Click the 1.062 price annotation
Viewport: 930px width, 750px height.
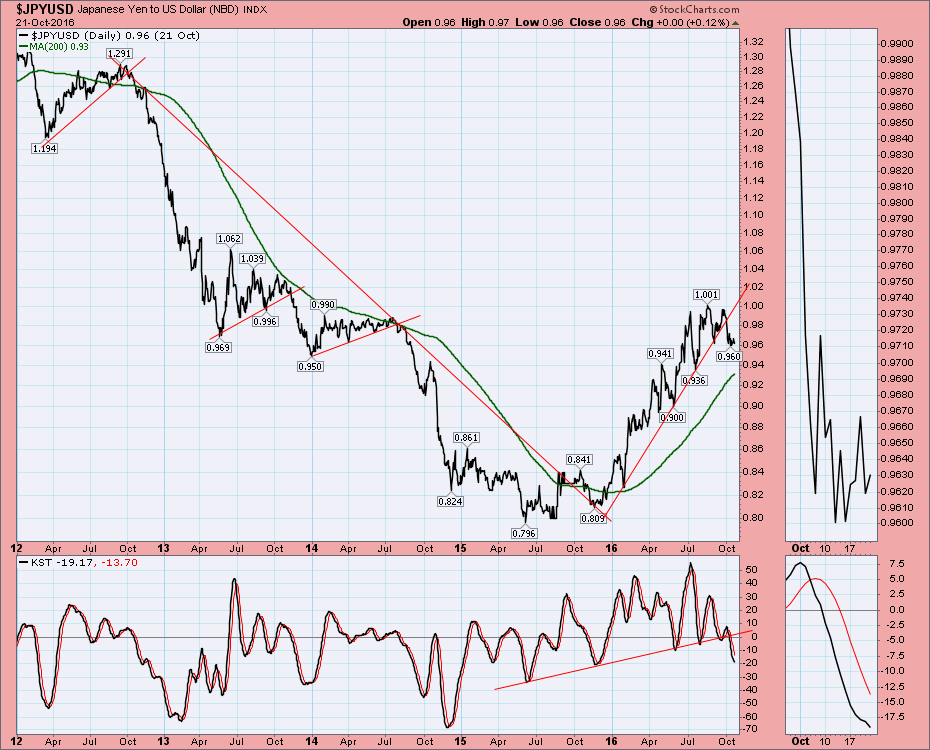pyautogui.click(x=229, y=239)
